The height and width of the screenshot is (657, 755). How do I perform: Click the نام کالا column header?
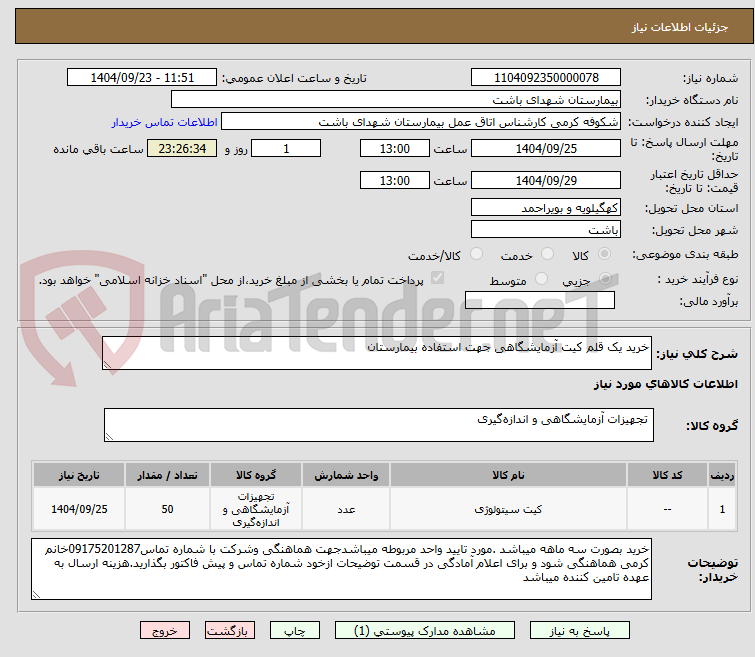(x=508, y=475)
